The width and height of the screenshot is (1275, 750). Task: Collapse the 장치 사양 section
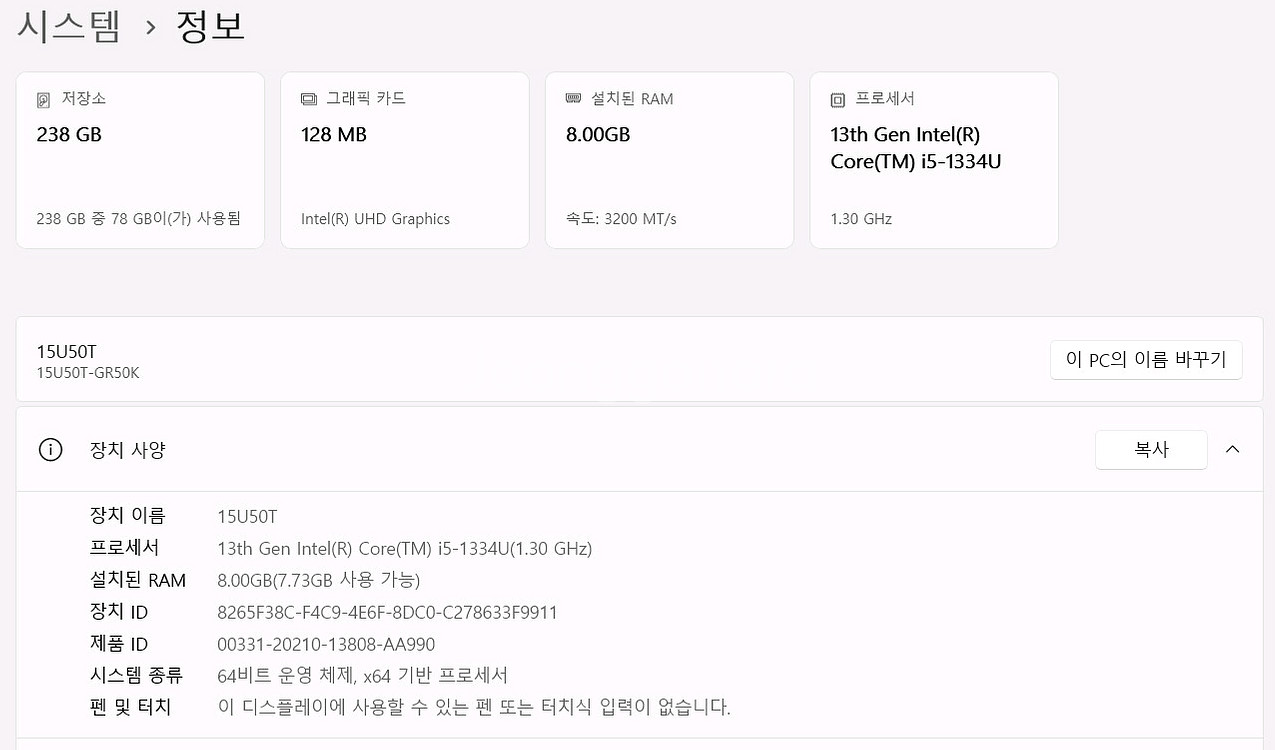click(1232, 449)
